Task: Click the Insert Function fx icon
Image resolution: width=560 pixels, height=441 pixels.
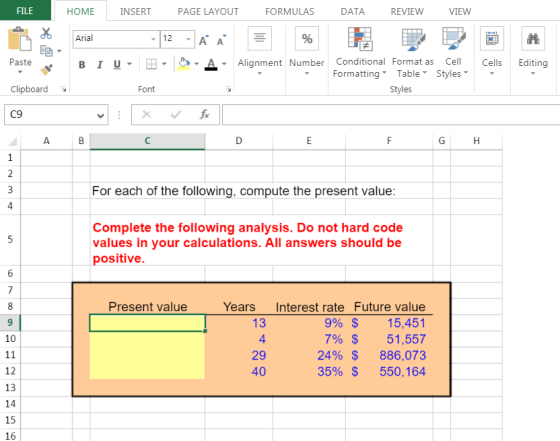Action: pos(205,115)
